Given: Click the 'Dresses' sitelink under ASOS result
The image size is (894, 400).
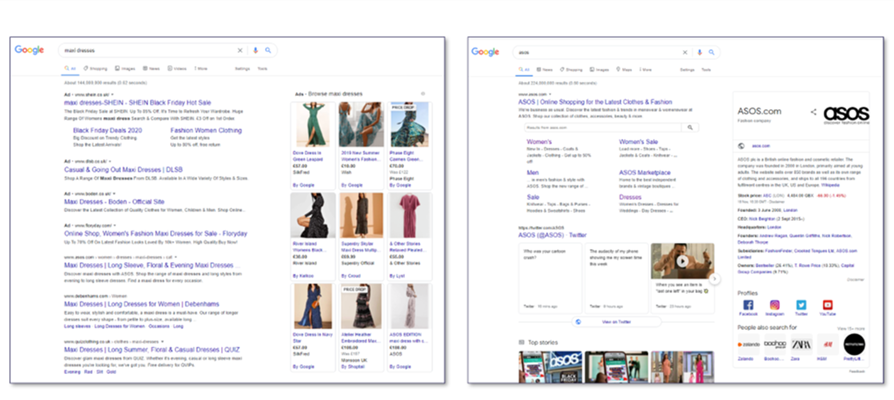Looking at the screenshot, I should (630, 197).
